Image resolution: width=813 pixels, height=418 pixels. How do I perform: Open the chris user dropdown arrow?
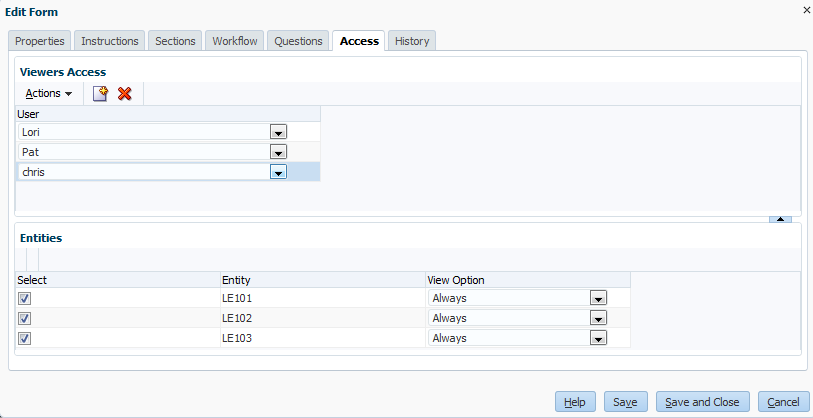point(279,172)
